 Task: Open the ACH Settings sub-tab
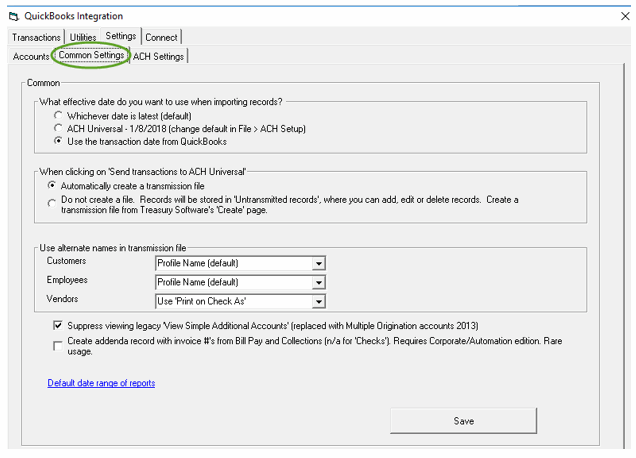pos(158,57)
